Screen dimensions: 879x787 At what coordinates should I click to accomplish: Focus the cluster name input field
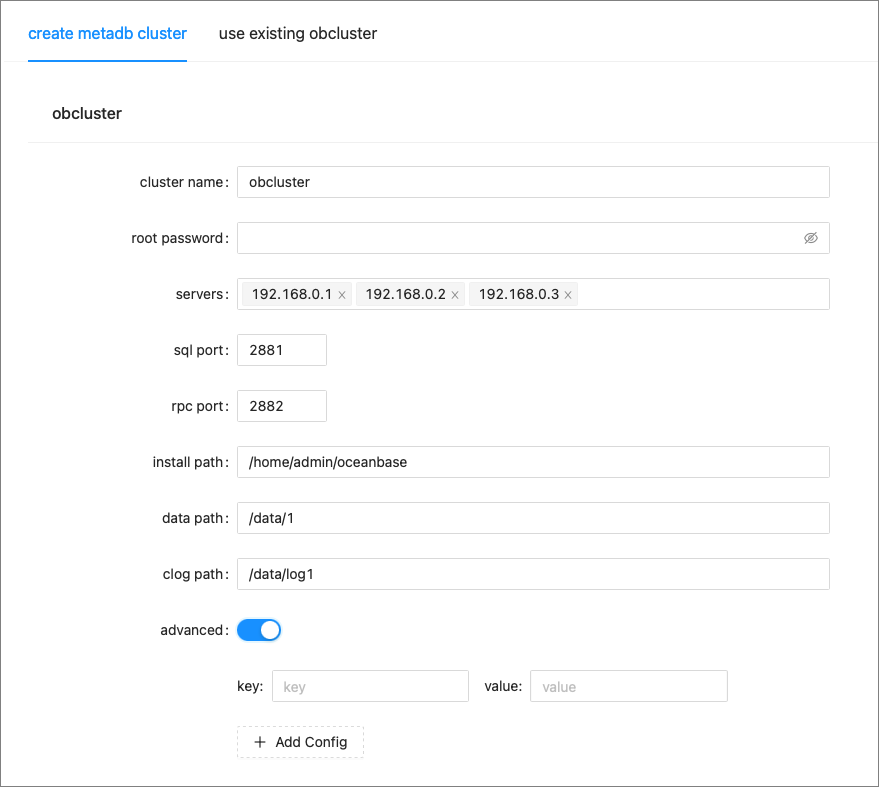pos(532,182)
